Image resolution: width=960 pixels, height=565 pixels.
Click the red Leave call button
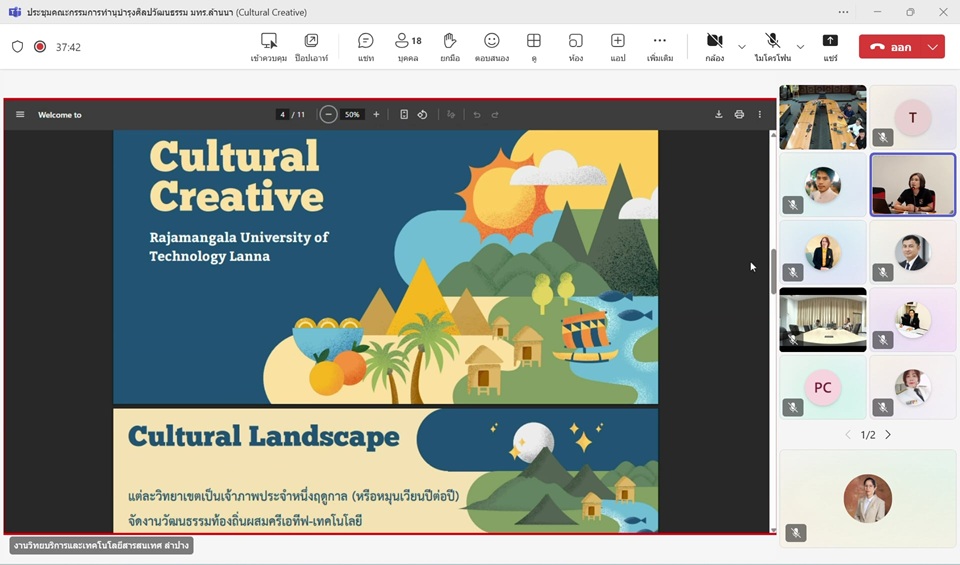point(890,47)
